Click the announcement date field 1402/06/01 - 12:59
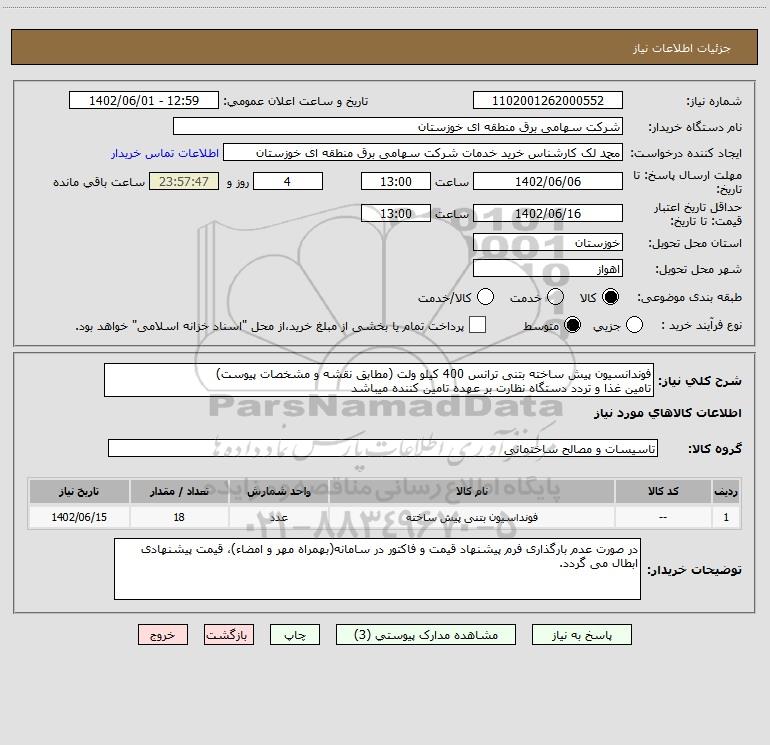Screen dimensions: 770x745 [144, 101]
